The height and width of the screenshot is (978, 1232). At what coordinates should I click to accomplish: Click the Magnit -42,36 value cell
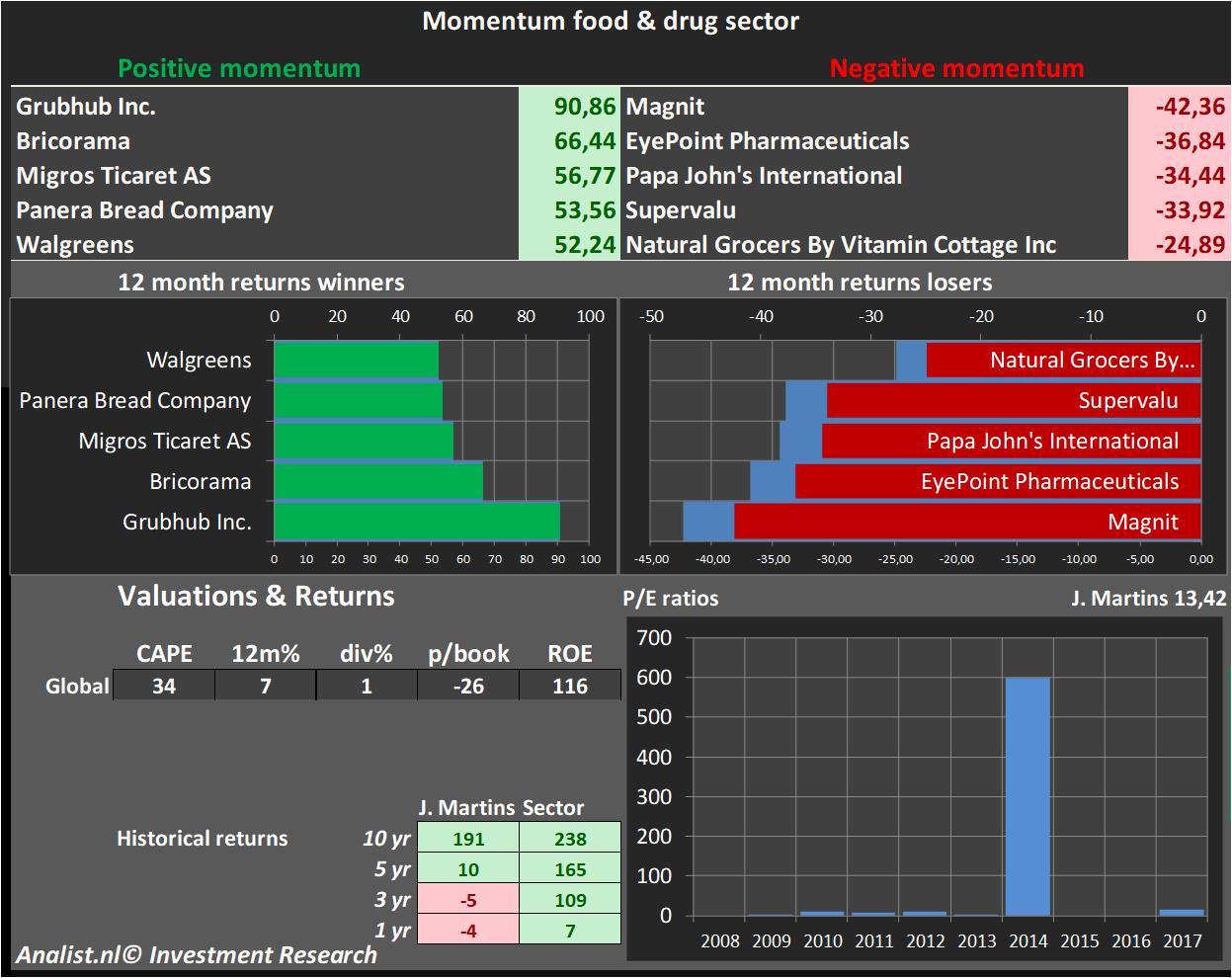(1179, 107)
